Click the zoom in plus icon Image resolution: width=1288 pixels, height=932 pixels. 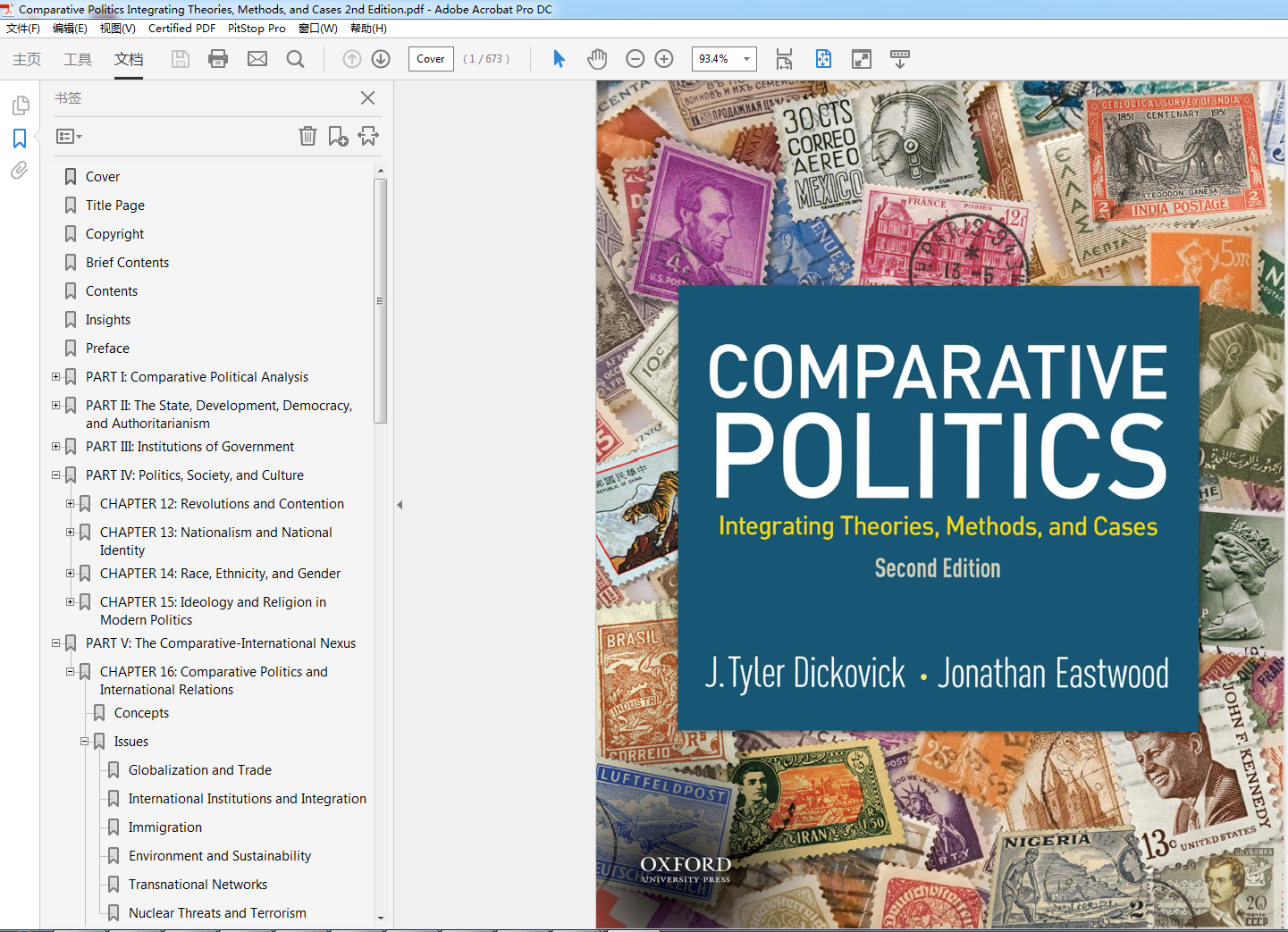pos(664,59)
